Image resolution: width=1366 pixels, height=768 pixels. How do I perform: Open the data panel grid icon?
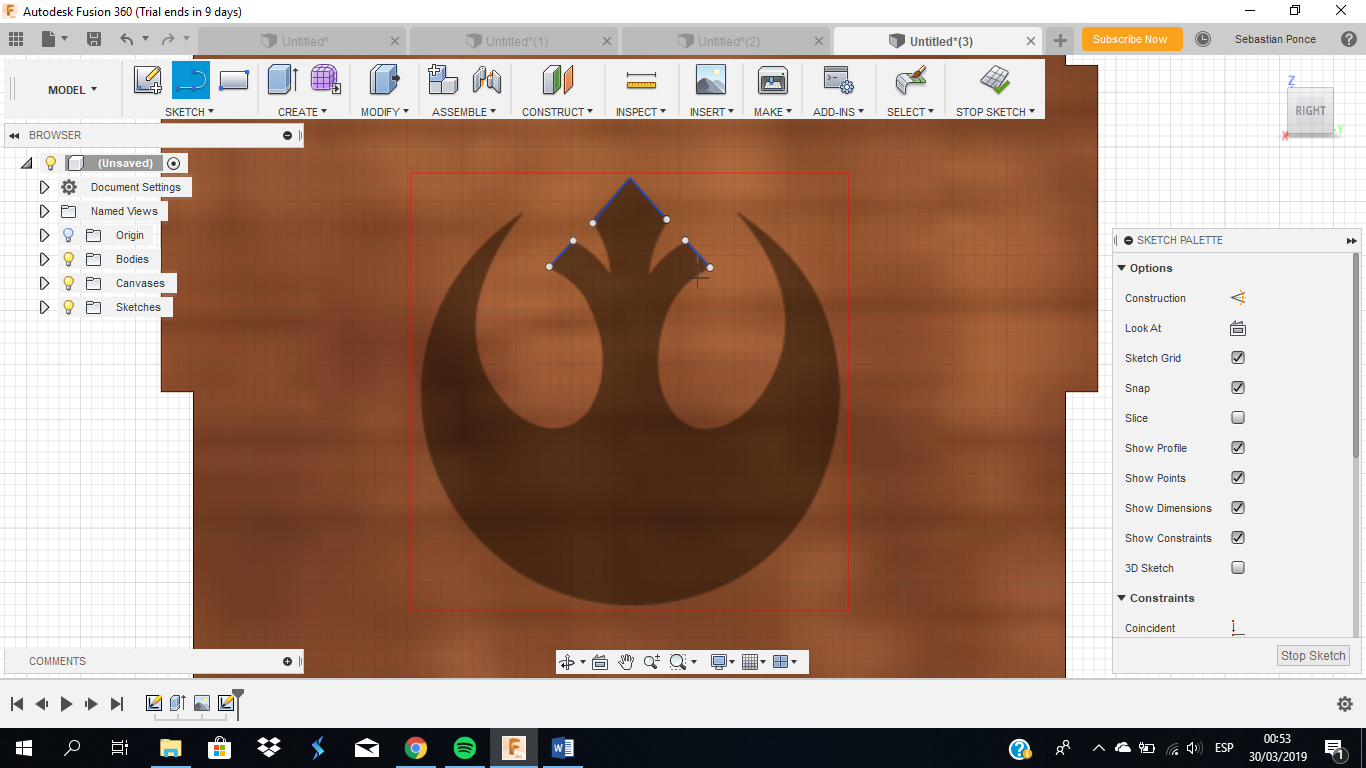coord(15,39)
